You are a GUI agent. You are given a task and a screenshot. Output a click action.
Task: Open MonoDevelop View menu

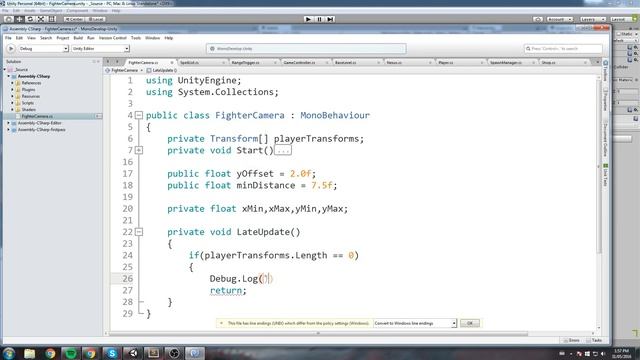tap(31, 38)
